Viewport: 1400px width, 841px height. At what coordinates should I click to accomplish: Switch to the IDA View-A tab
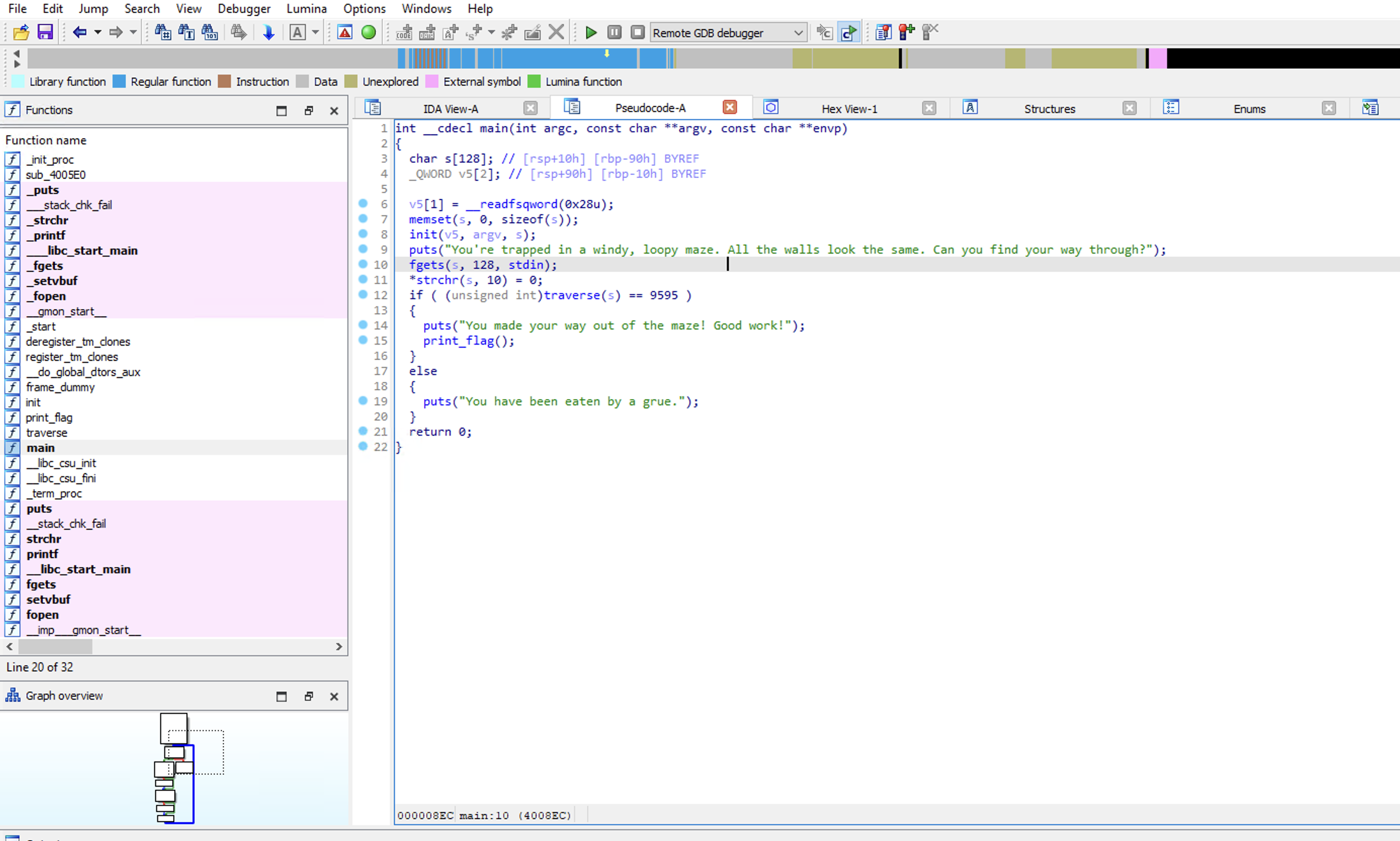tap(450, 109)
